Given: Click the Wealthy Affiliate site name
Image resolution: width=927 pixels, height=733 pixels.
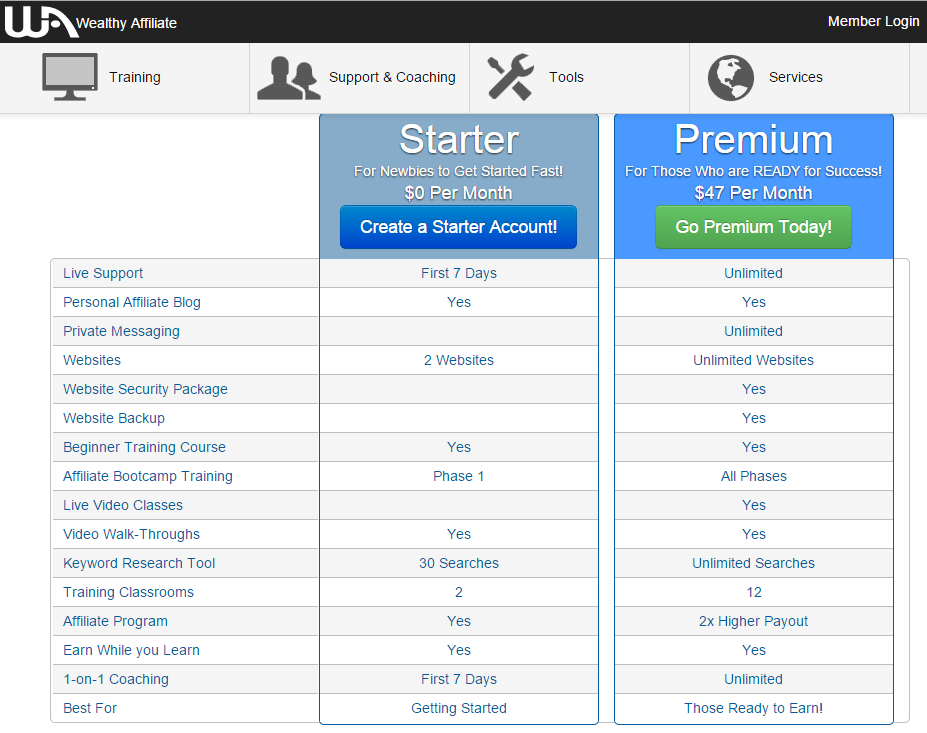Looking at the screenshot, I should point(127,23).
